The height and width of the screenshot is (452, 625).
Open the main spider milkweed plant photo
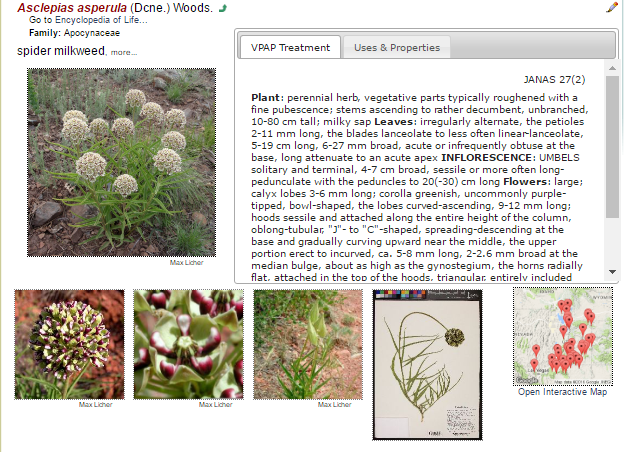(x=122, y=162)
